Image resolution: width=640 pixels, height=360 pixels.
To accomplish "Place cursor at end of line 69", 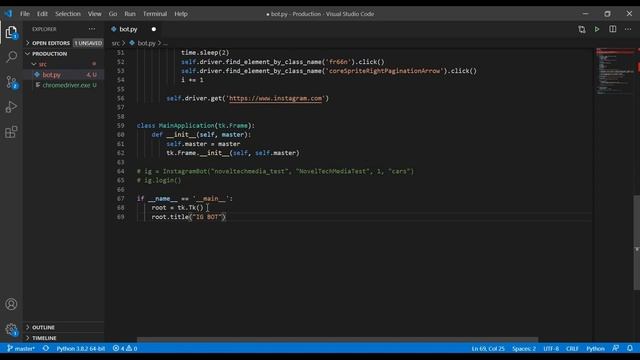I will [227, 217].
